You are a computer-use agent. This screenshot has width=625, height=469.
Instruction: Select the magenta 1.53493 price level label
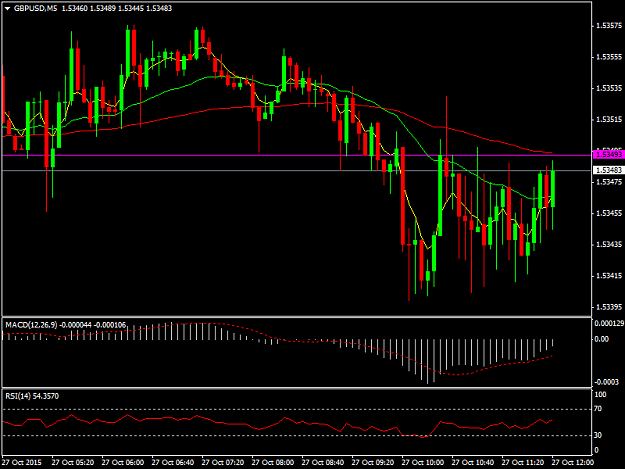click(x=609, y=155)
